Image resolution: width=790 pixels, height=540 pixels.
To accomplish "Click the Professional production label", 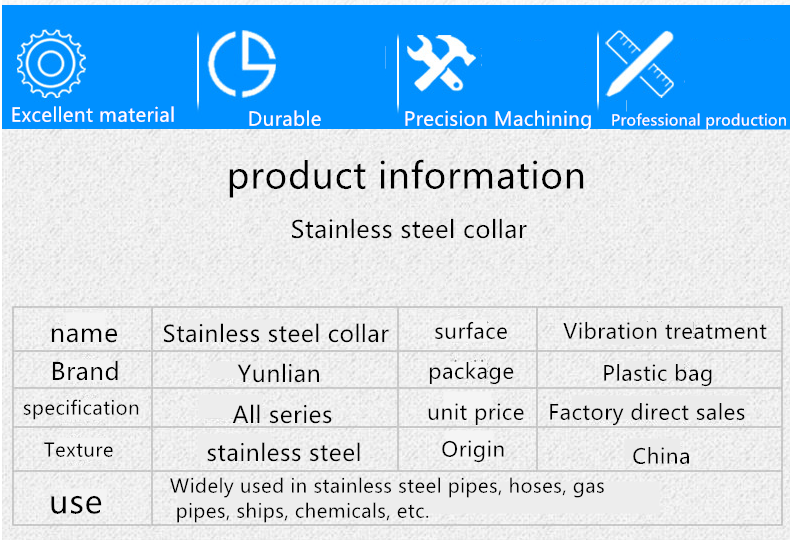I will point(698,120).
